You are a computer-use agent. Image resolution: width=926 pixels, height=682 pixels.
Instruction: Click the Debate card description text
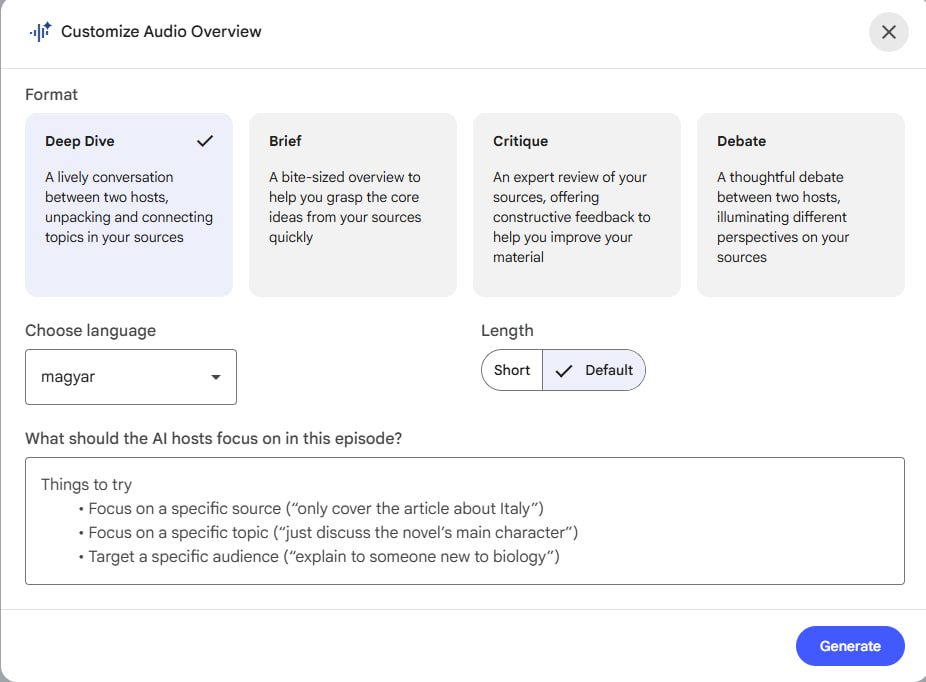783,217
